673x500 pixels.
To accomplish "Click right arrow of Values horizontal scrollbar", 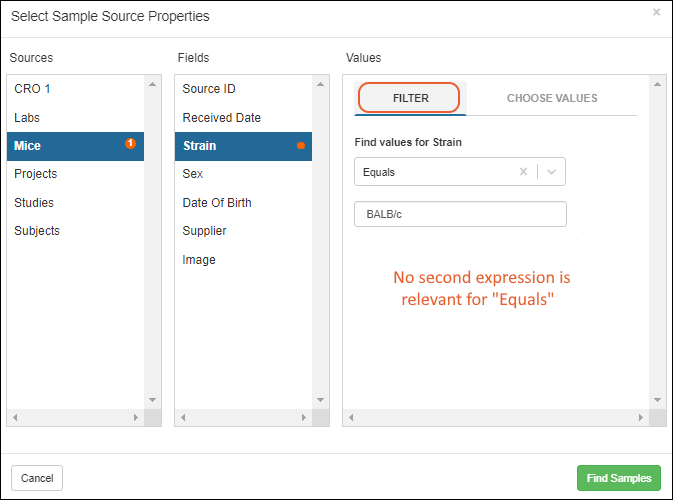I will [640, 417].
